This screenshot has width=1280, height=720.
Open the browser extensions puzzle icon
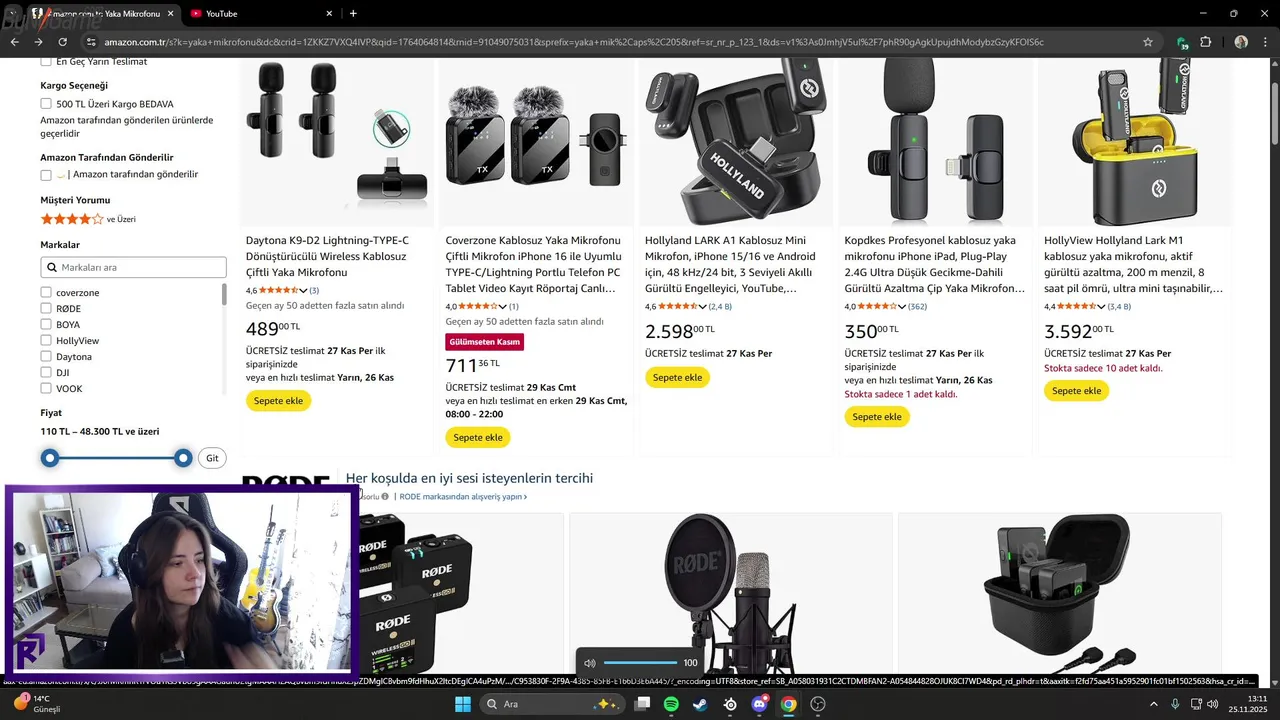point(1206,42)
